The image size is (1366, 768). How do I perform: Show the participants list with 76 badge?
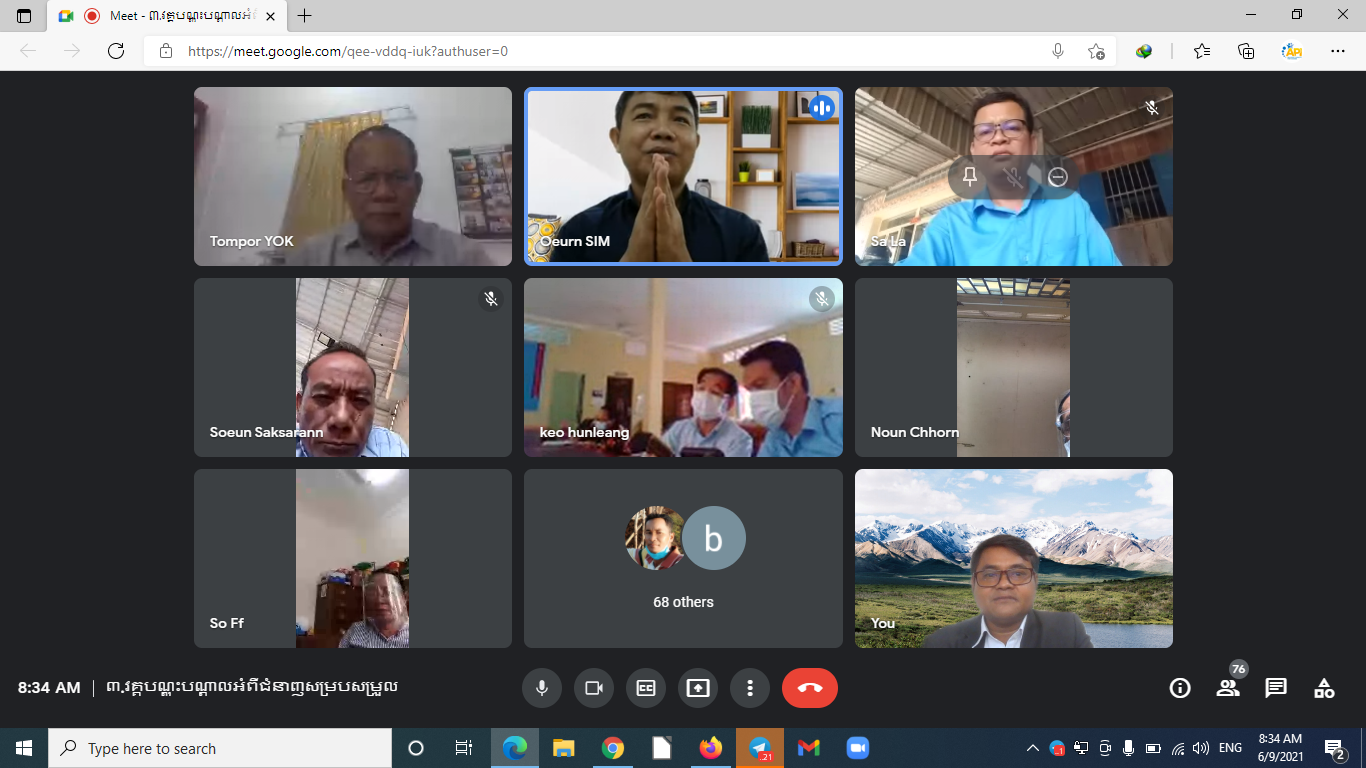point(1228,688)
